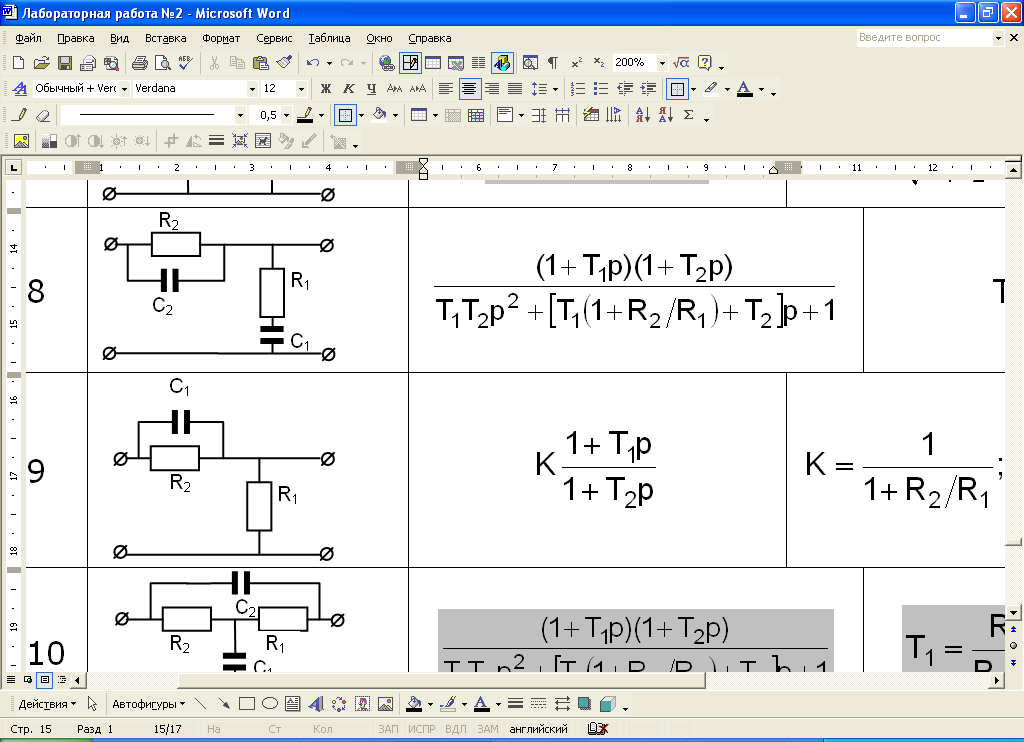Insert a Microsoft Excel worksheet
The height and width of the screenshot is (742, 1024).
click(456, 63)
